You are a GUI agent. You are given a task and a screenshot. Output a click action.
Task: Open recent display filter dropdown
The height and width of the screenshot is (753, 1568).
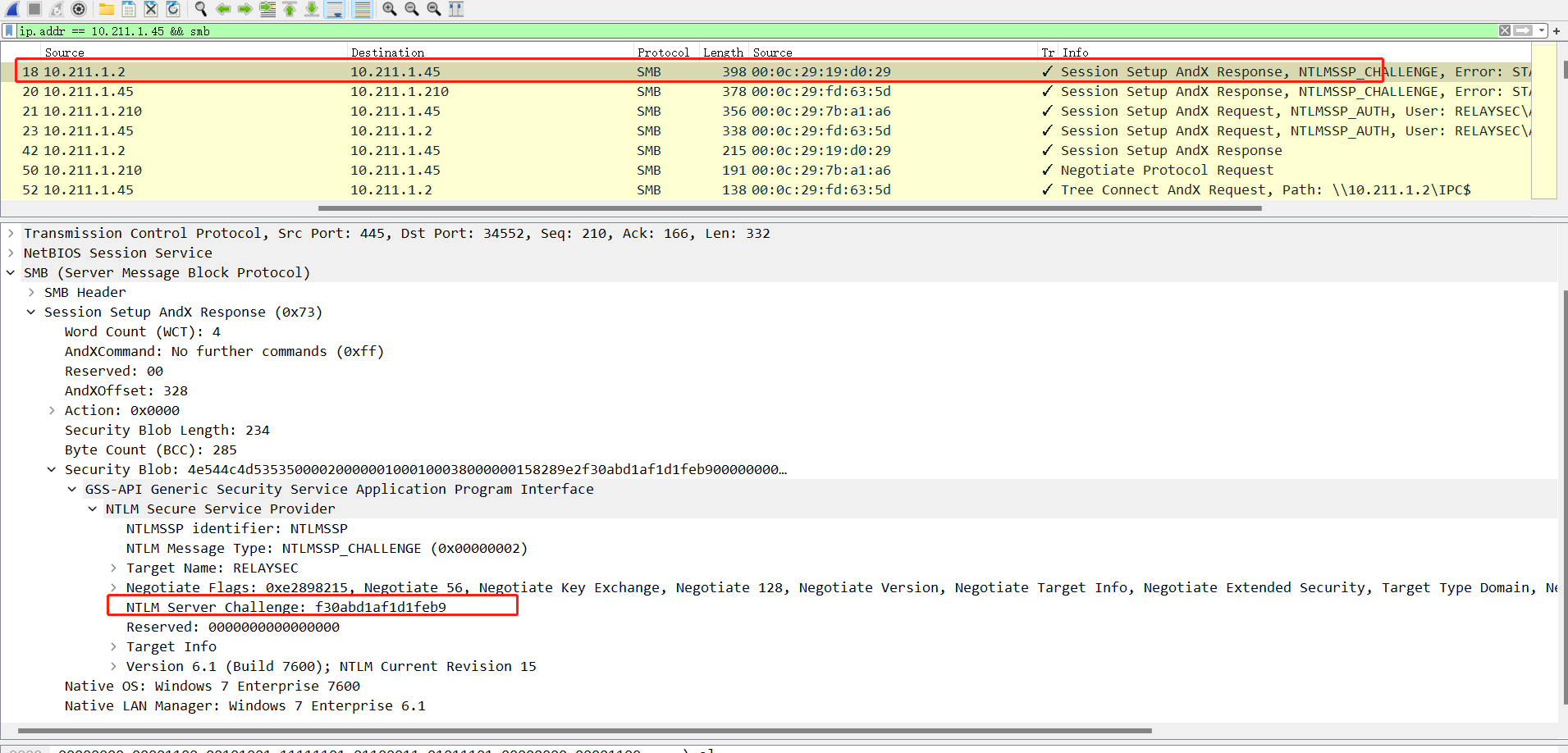click(x=1542, y=30)
